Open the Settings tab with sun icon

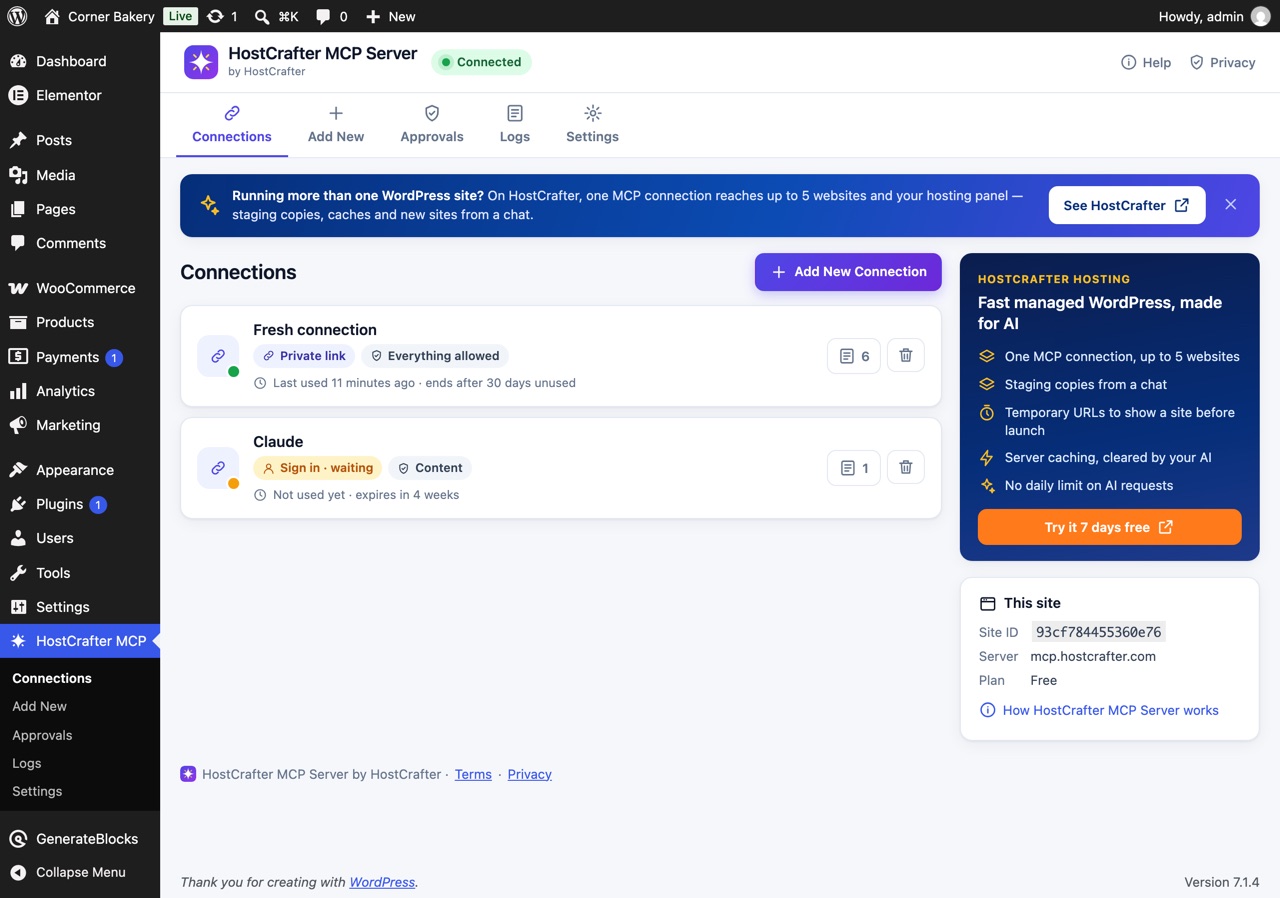(x=592, y=125)
